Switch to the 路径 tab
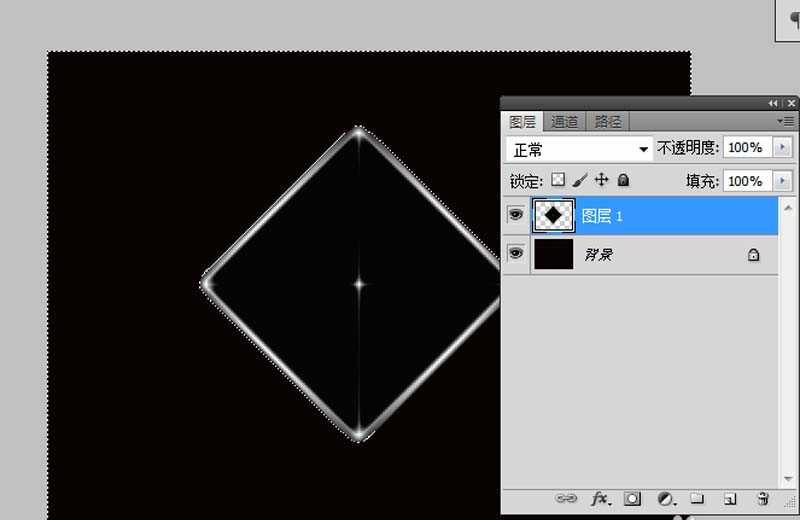 point(608,122)
